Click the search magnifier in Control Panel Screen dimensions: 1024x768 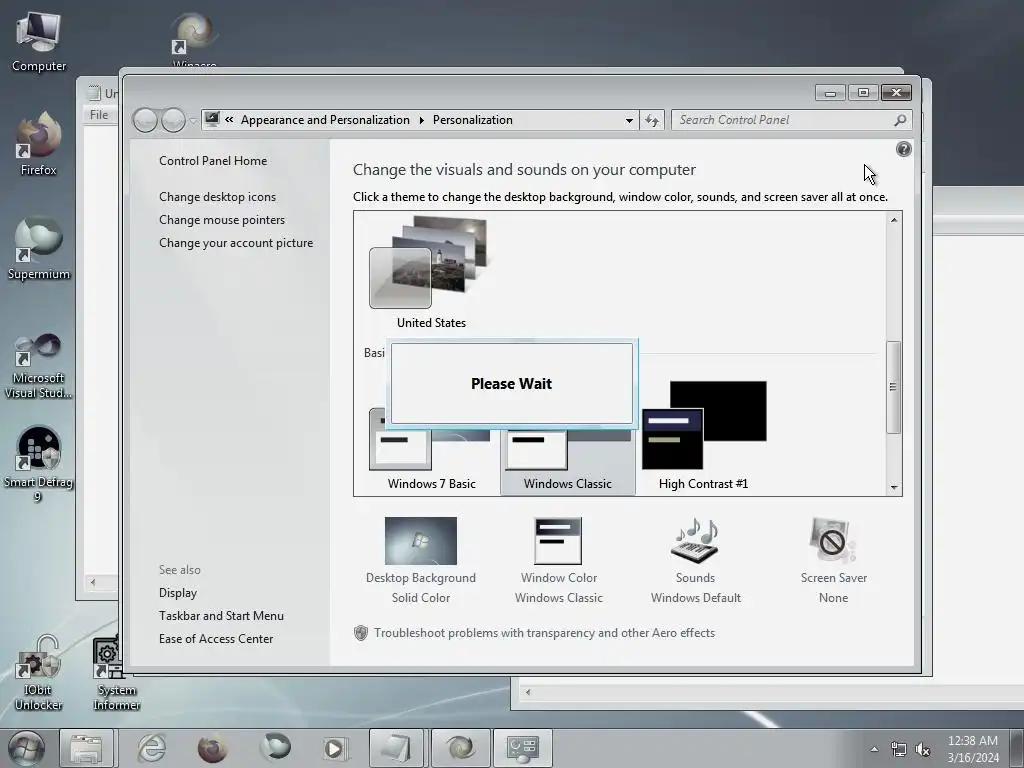[x=900, y=120]
